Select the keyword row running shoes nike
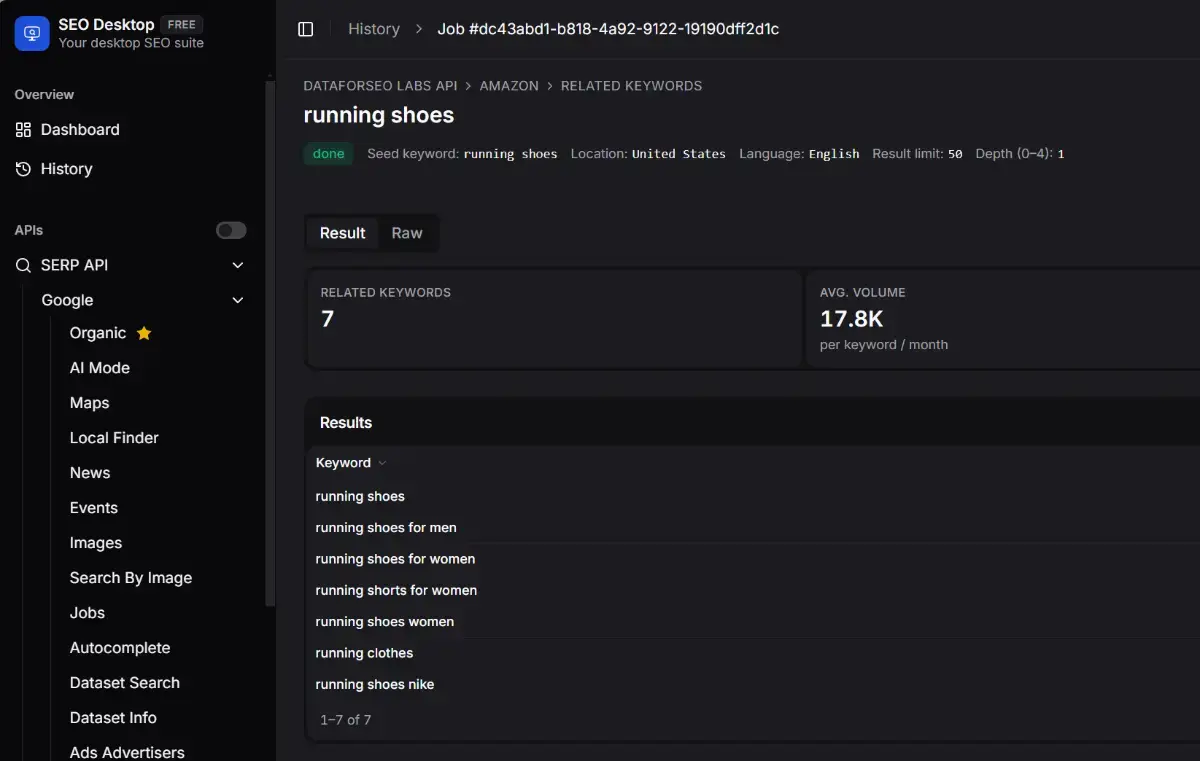Viewport: 1200px width, 761px height. pyautogui.click(x=375, y=684)
